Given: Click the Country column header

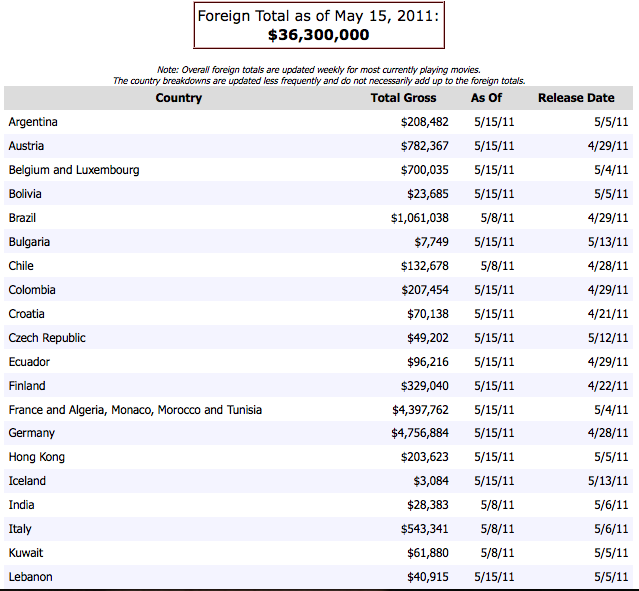Looking at the screenshot, I should click(179, 98).
